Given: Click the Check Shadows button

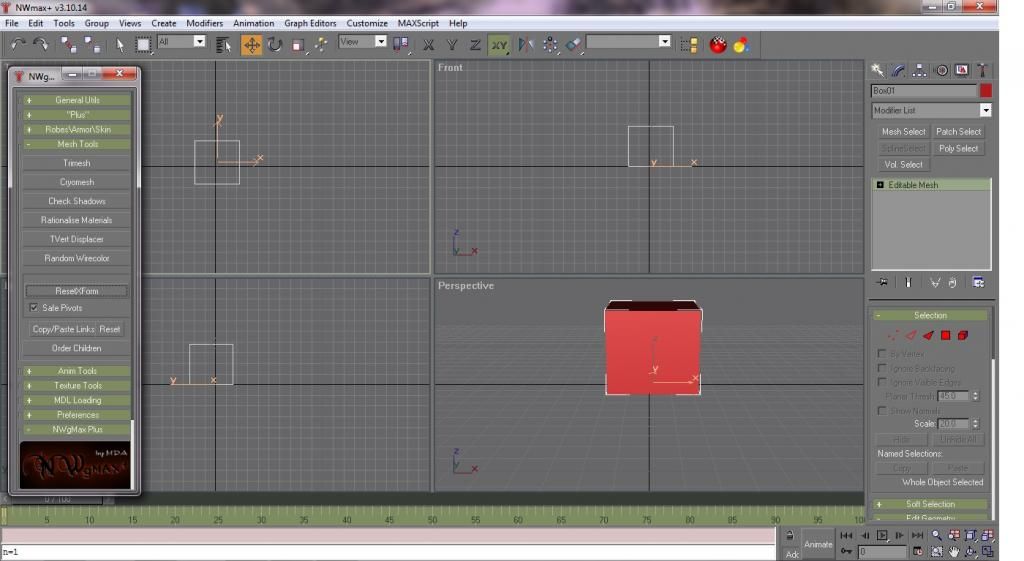Looking at the screenshot, I should pos(77,201).
